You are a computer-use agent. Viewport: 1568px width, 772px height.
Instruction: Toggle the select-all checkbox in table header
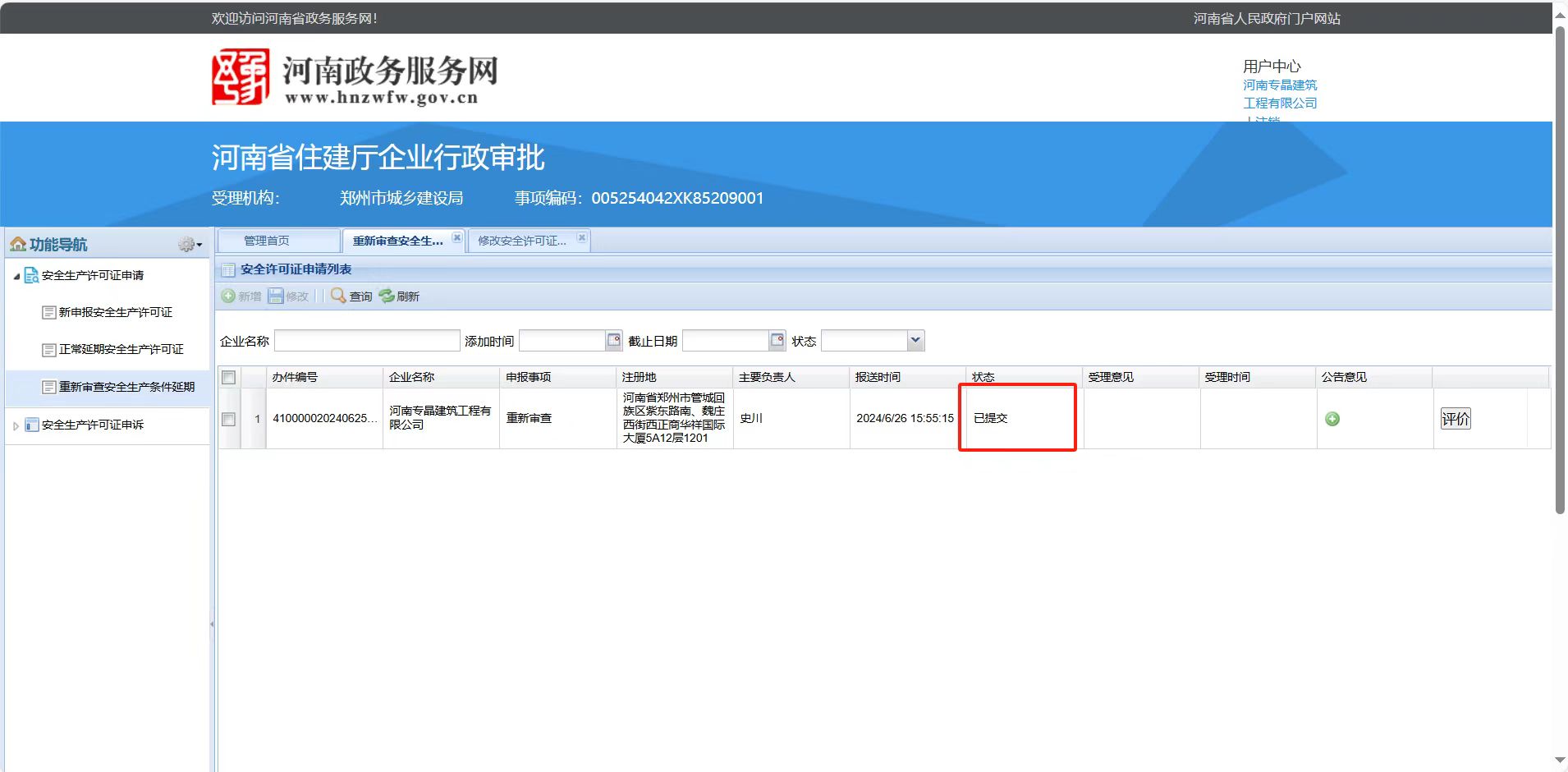click(x=229, y=378)
